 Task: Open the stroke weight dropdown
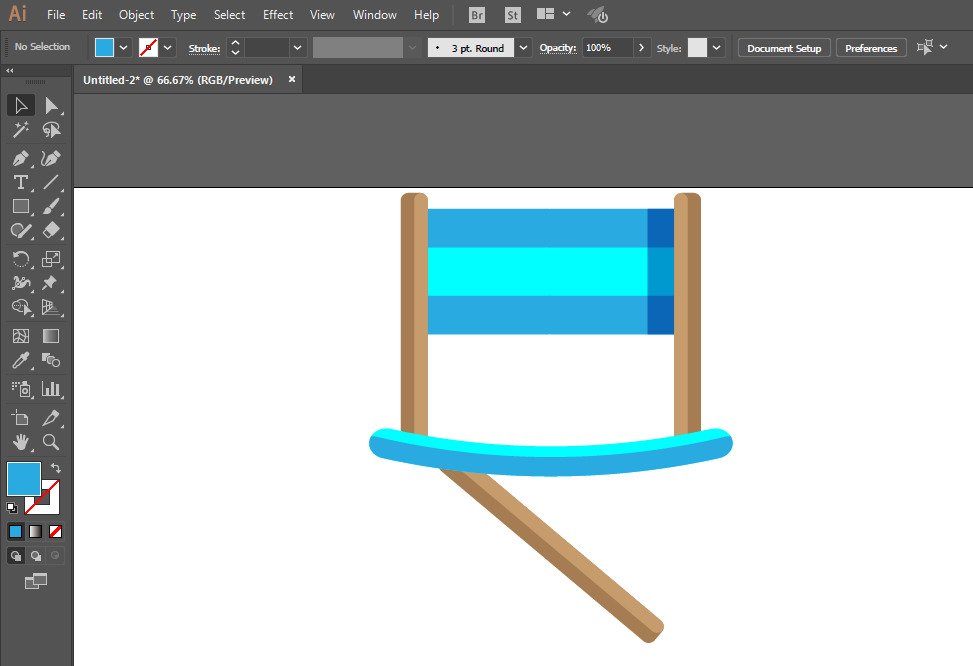pos(298,48)
